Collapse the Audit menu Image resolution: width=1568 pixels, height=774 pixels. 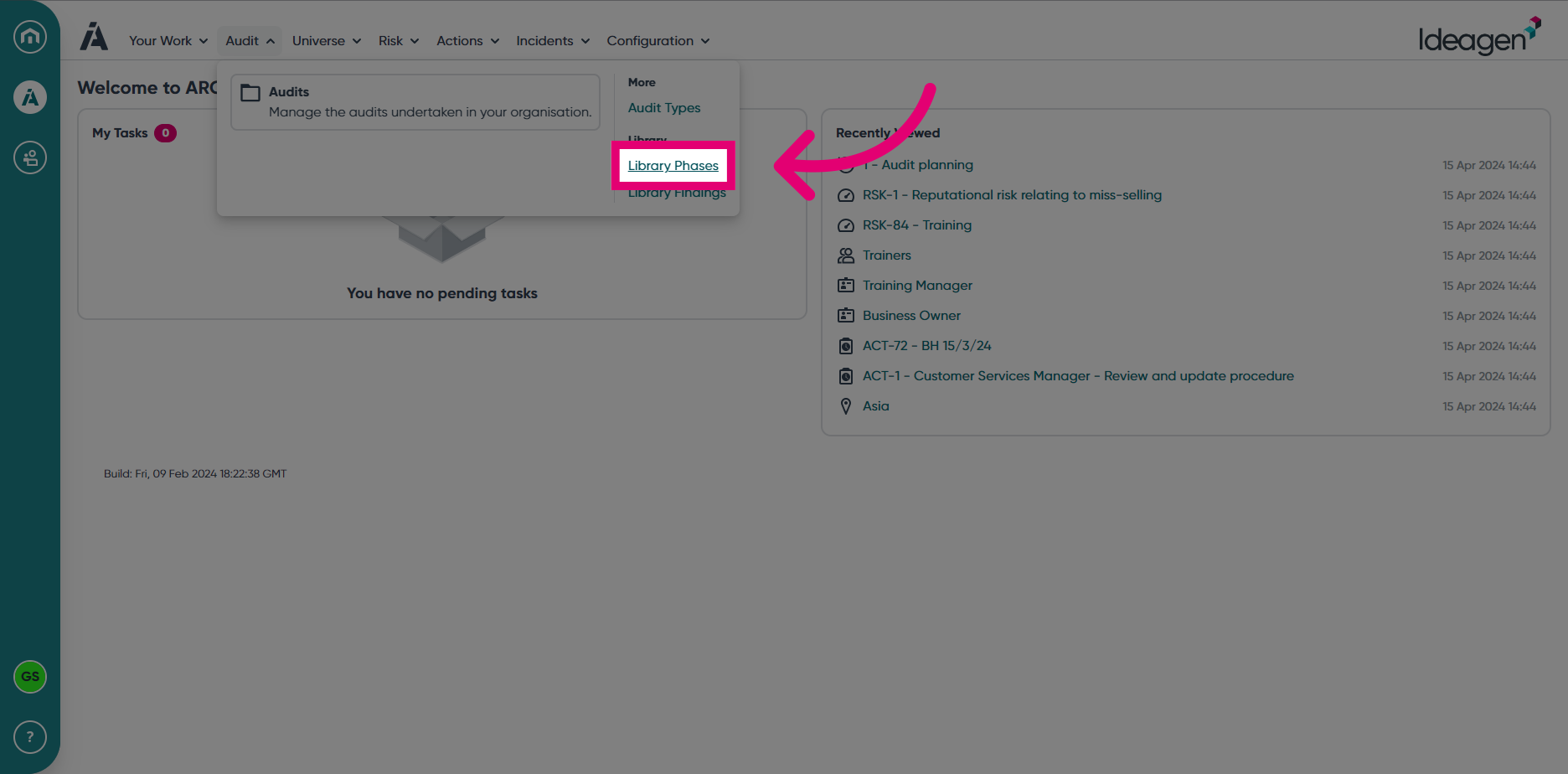[250, 41]
